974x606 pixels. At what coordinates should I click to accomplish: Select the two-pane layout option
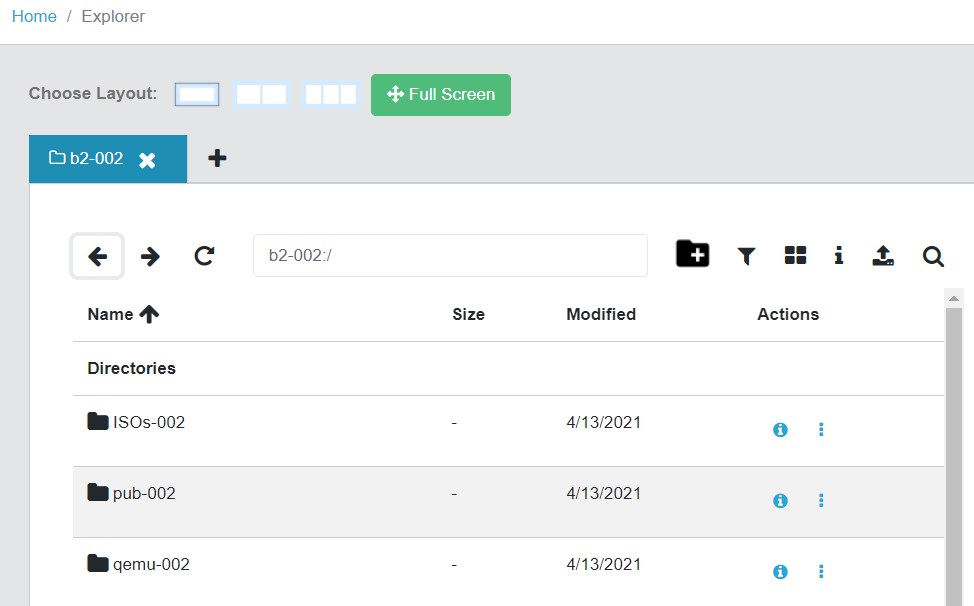pyautogui.click(x=262, y=95)
